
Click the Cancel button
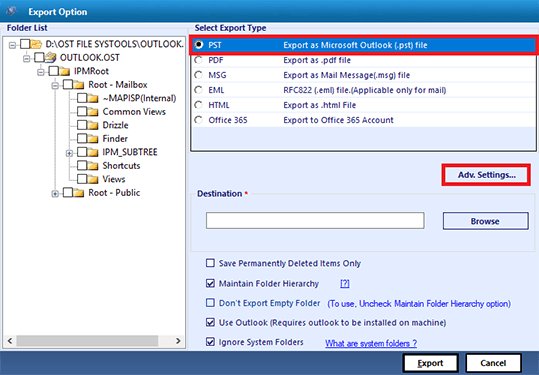(493, 363)
